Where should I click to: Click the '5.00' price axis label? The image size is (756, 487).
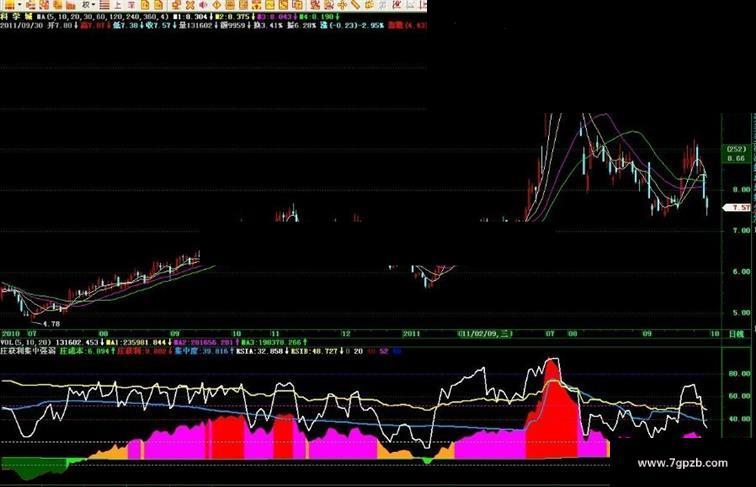click(x=741, y=312)
